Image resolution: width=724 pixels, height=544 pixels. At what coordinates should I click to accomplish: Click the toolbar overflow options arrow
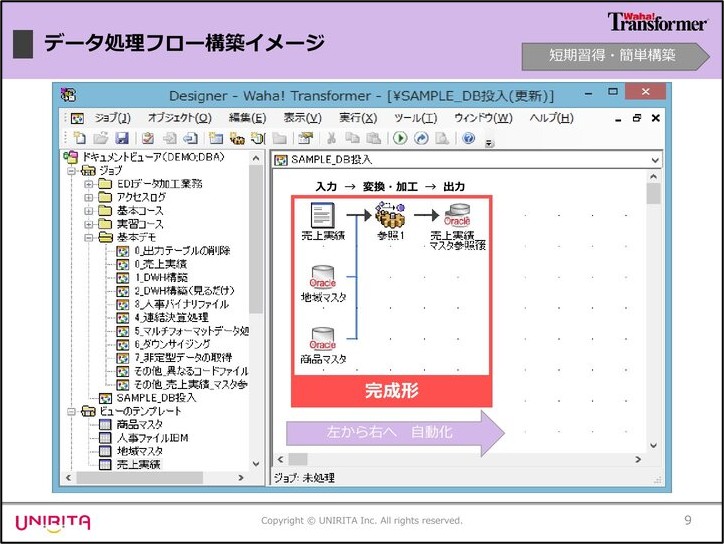click(489, 143)
